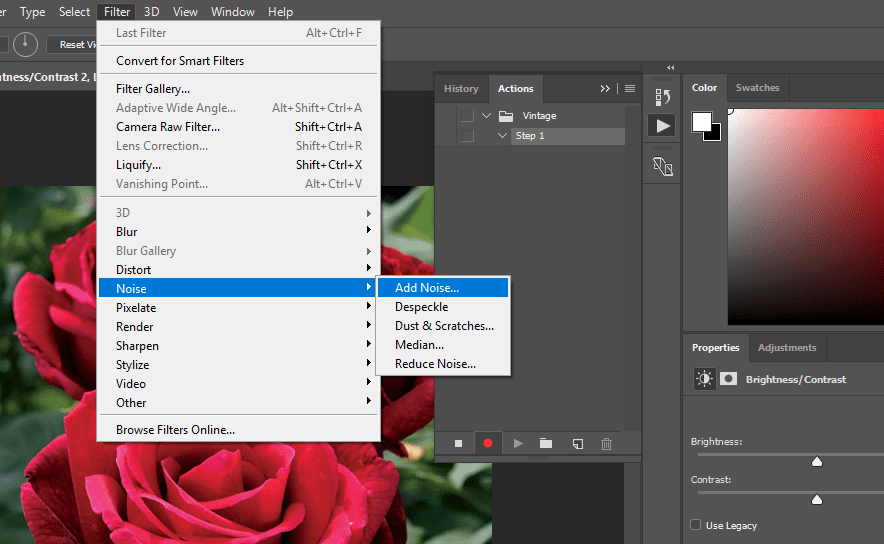884x544 pixels.
Task: Click the Brightness slider handle
Action: click(817, 462)
